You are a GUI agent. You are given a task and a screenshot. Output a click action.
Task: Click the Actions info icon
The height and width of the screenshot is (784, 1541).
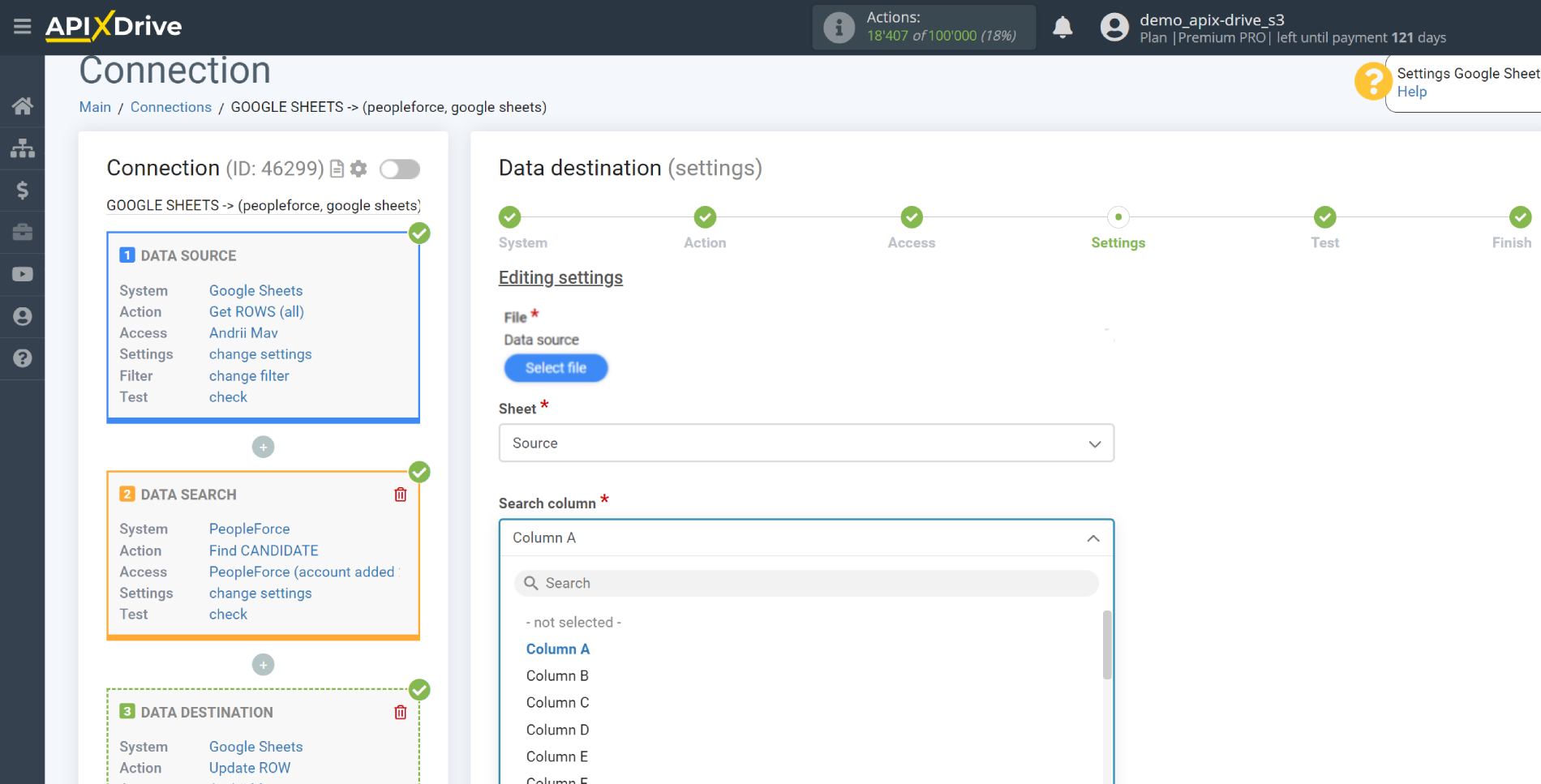coord(839,28)
